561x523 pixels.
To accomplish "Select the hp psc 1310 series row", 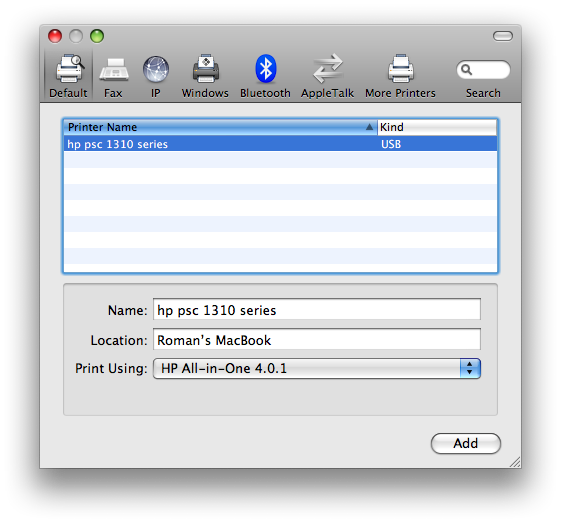I will pyautogui.click(x=280, y=144).
